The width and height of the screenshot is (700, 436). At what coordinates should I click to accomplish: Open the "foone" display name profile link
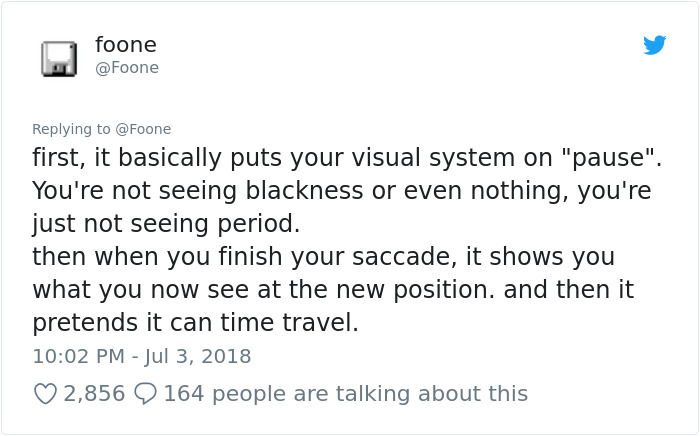125,45
